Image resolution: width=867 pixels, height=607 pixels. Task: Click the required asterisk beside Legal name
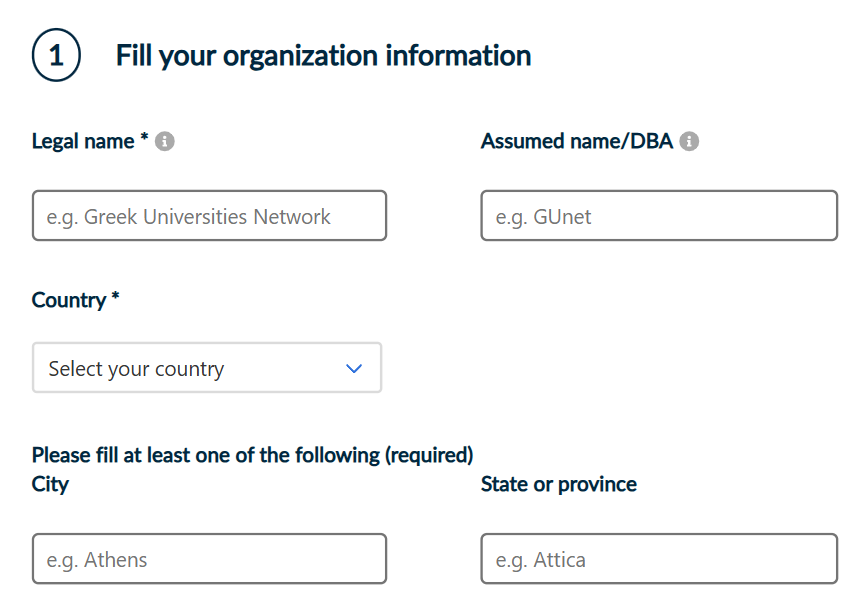144,137
